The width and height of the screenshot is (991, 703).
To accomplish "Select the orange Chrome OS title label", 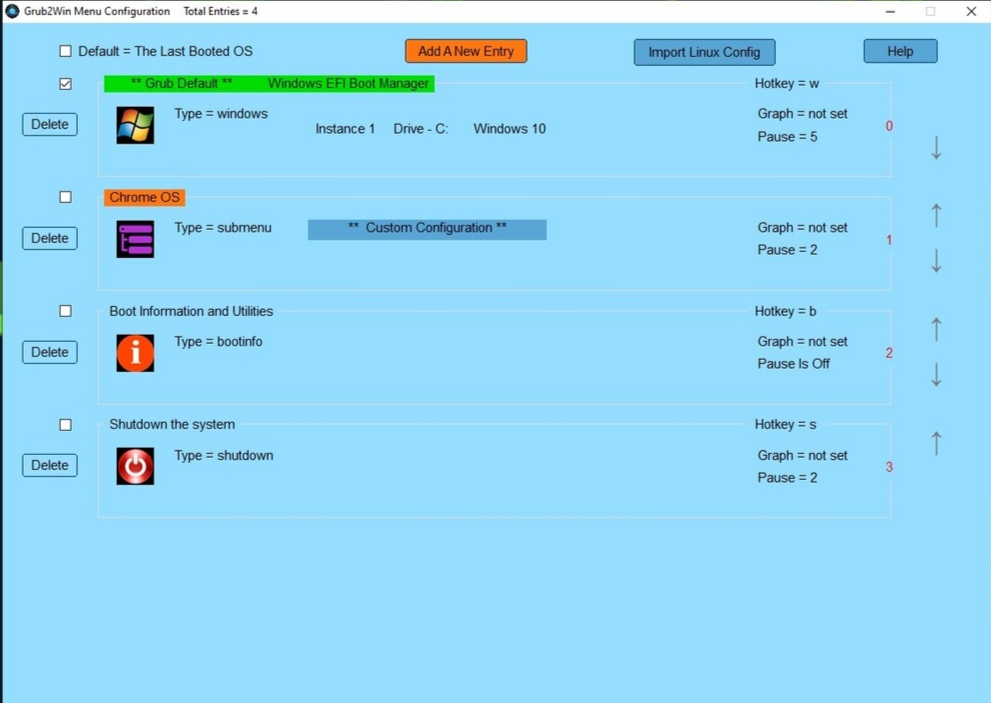I will (x=145, y=197).
